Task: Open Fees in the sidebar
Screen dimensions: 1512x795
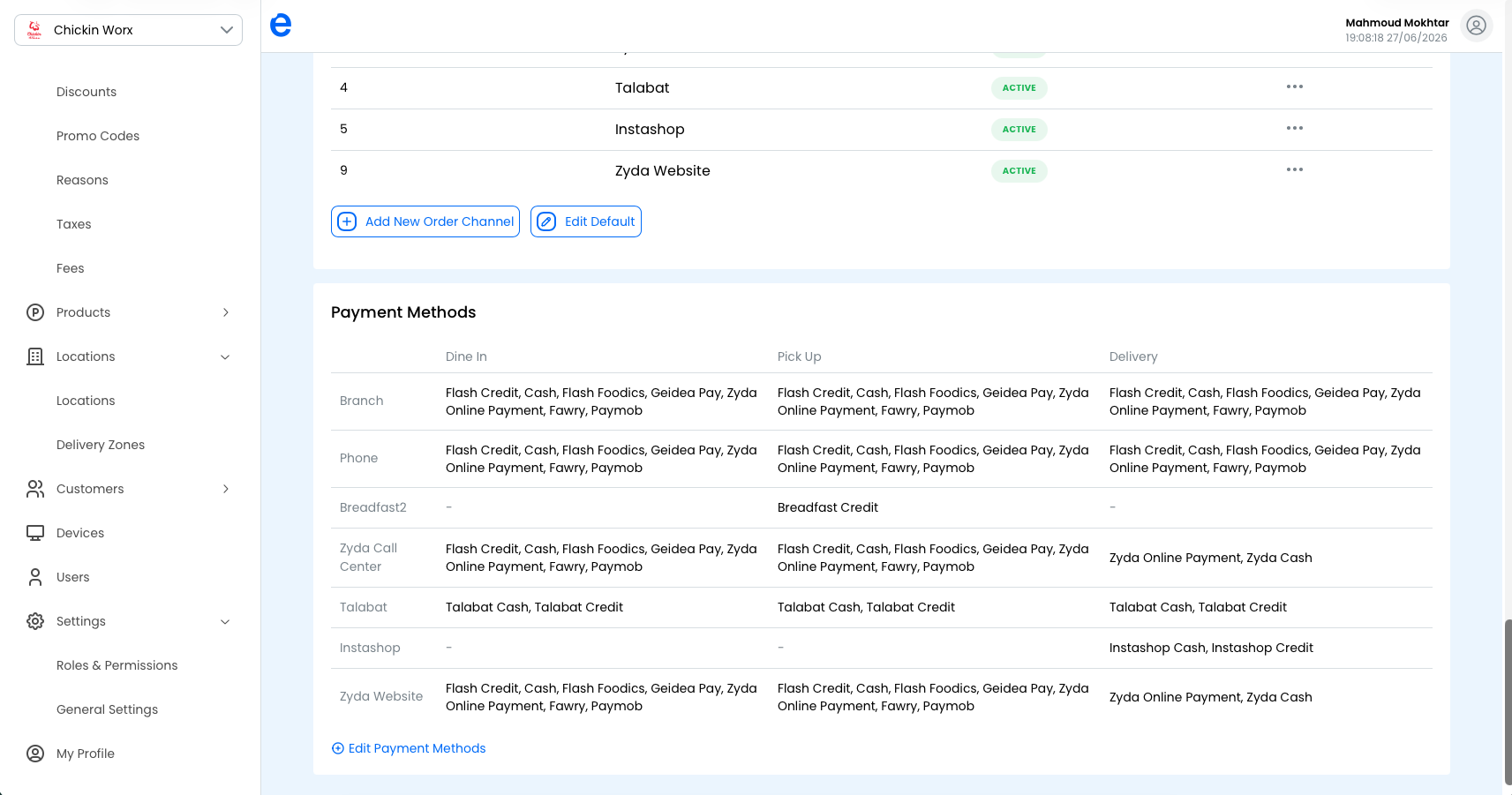Action: (71, 268)
